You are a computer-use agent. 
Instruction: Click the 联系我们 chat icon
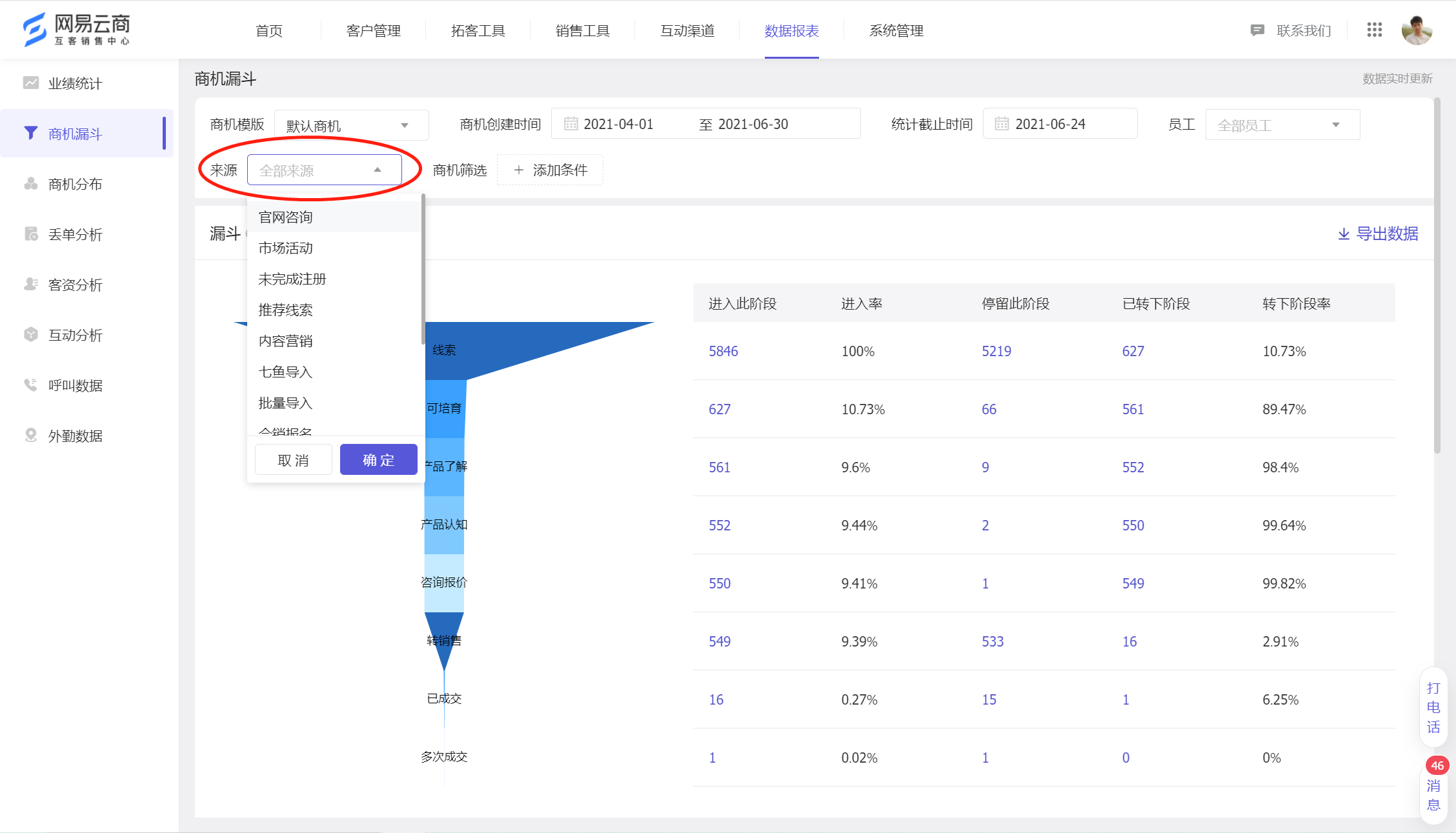(x=1257, y=30)
